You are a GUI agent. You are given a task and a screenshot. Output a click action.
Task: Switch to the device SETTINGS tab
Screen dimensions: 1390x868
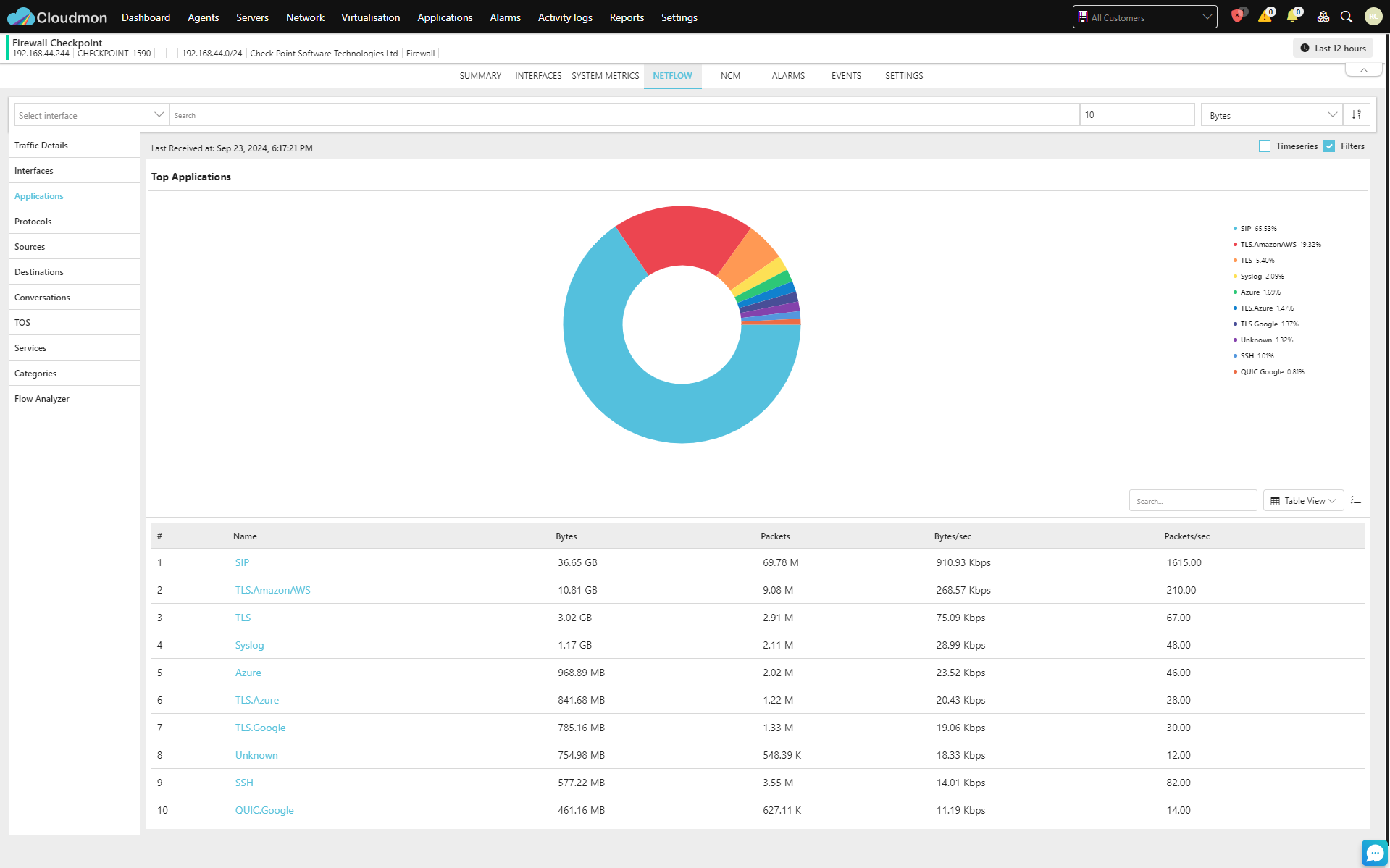[904, 75]
